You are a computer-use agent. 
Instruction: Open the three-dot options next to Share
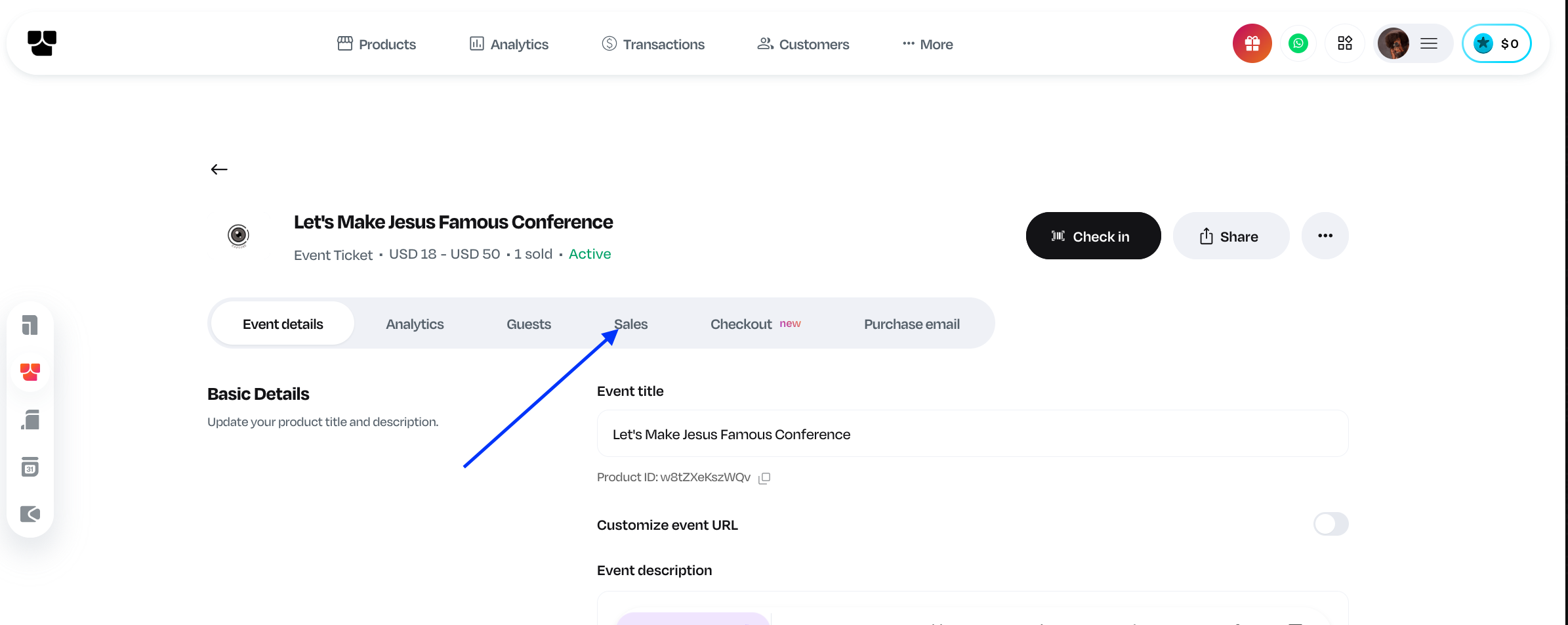[x=1325, y=236]
